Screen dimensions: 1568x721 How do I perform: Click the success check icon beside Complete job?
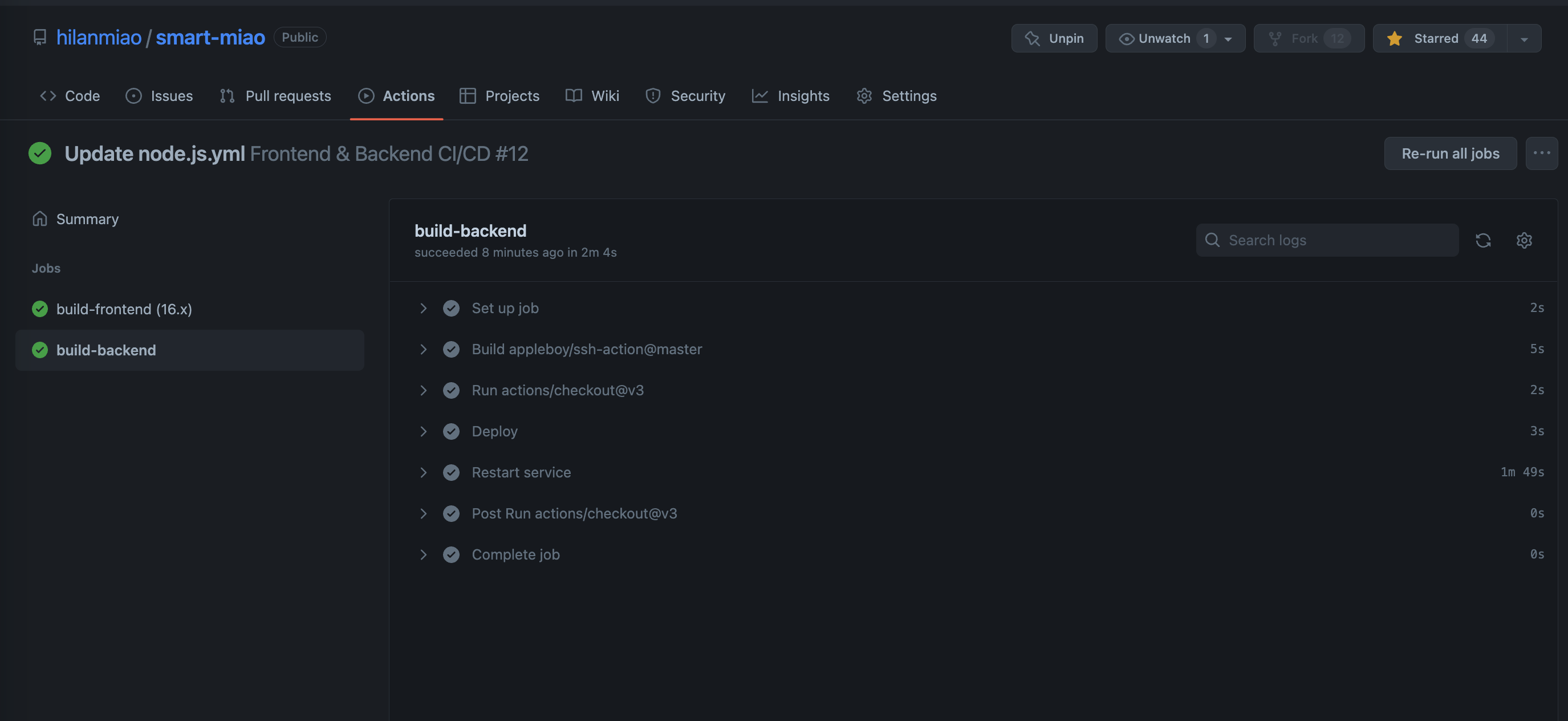point(451,554)
